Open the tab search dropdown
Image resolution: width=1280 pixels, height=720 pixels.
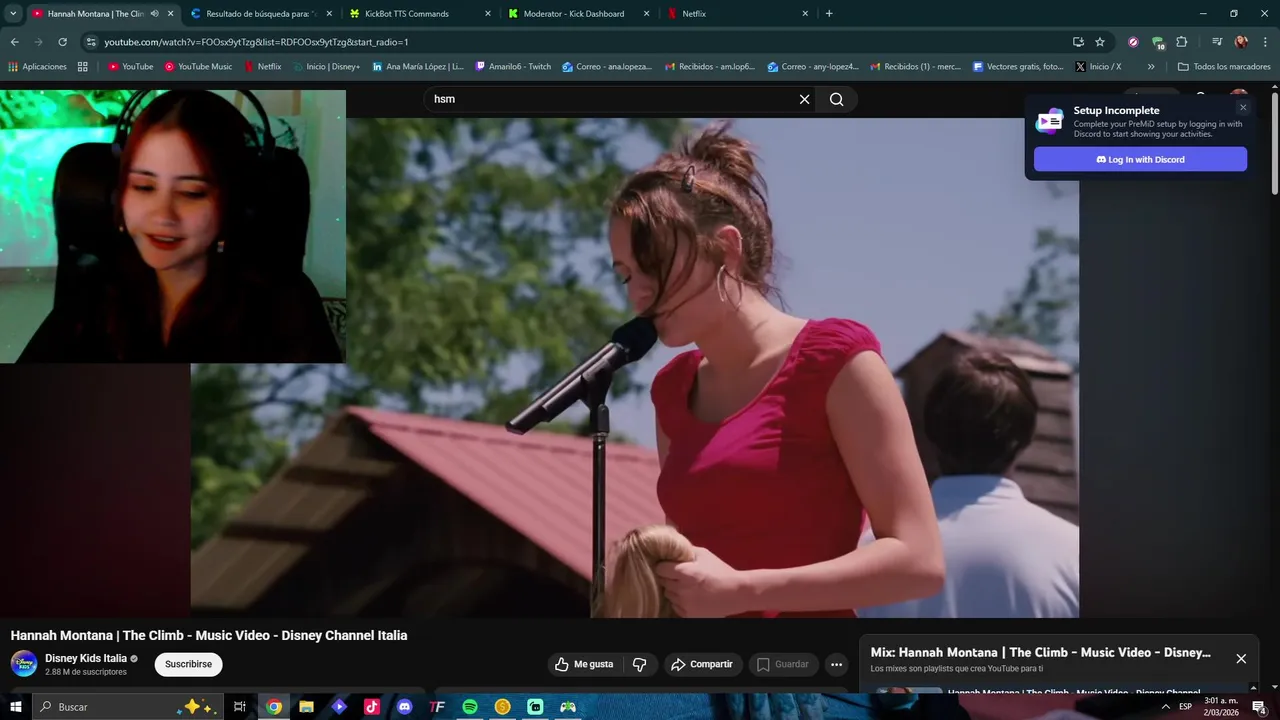pos(13,14)
